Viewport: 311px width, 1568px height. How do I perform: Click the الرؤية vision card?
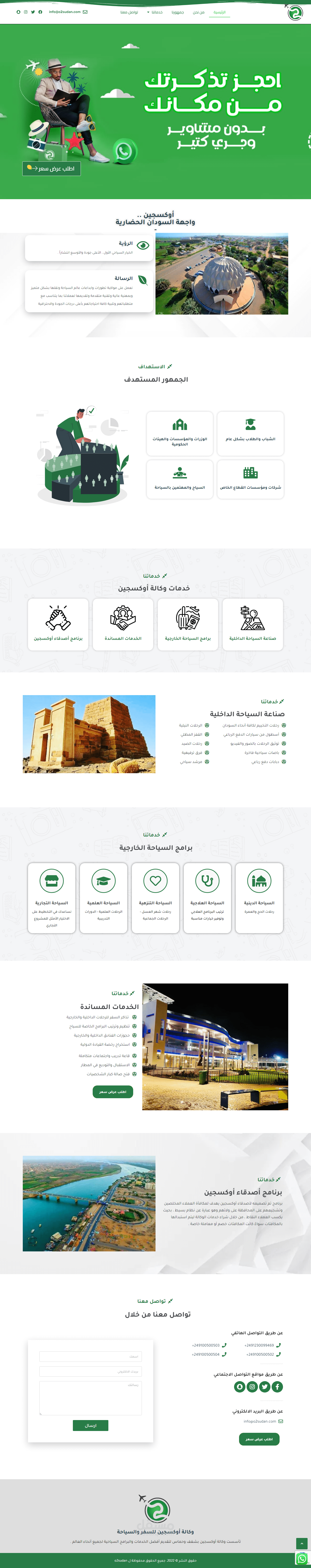(89, 248)
